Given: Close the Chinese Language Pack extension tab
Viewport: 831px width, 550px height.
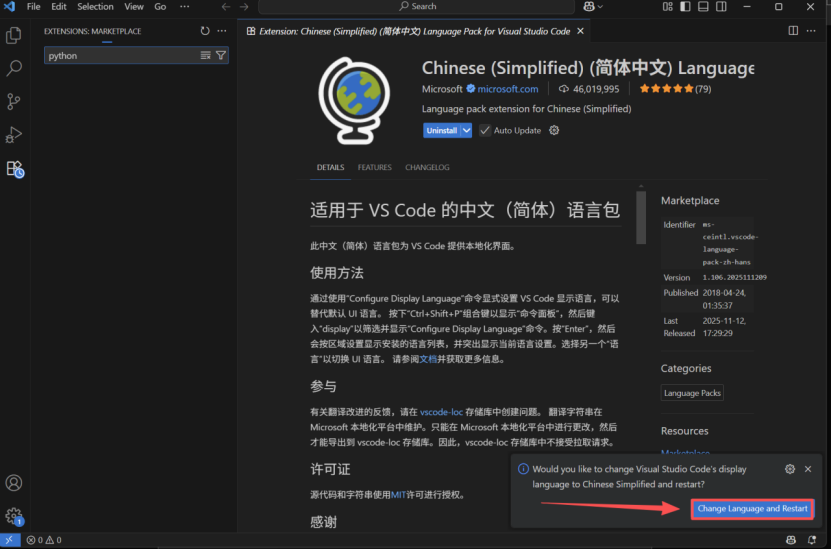Looking at the screenshot, I should [x=581, y=31].
